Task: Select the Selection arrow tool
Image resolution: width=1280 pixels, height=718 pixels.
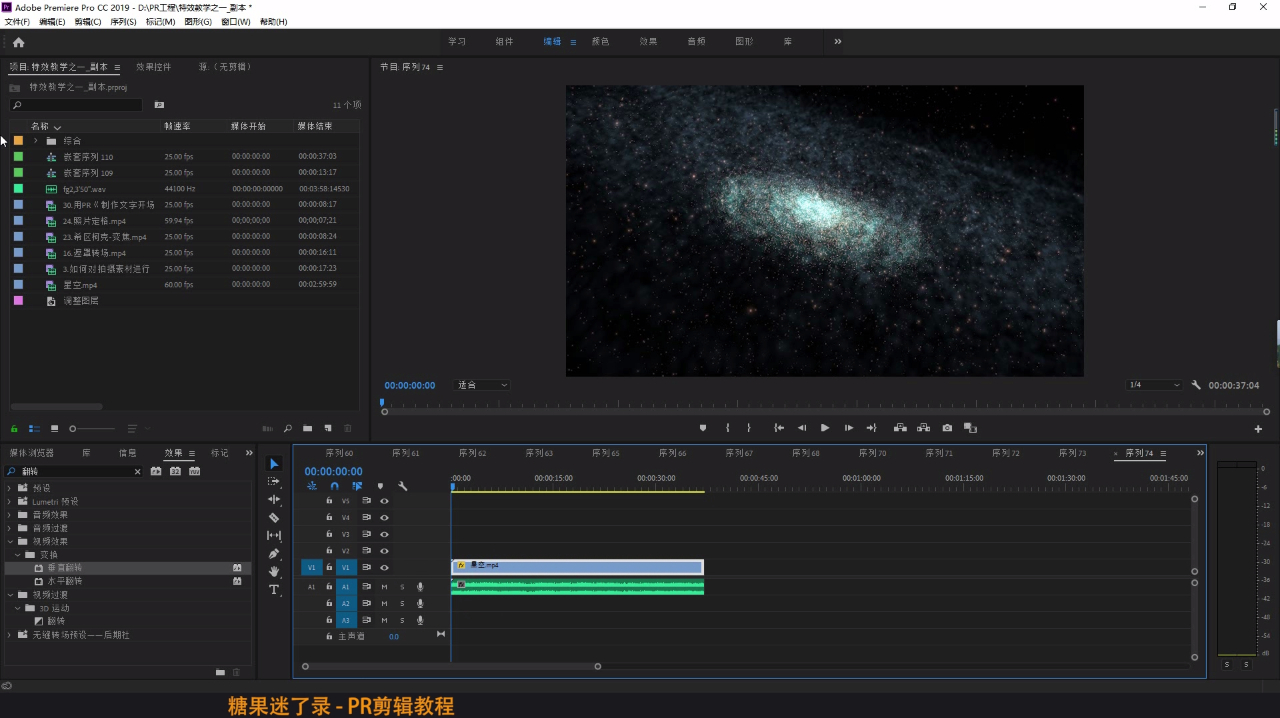Action: pos(274,464)
